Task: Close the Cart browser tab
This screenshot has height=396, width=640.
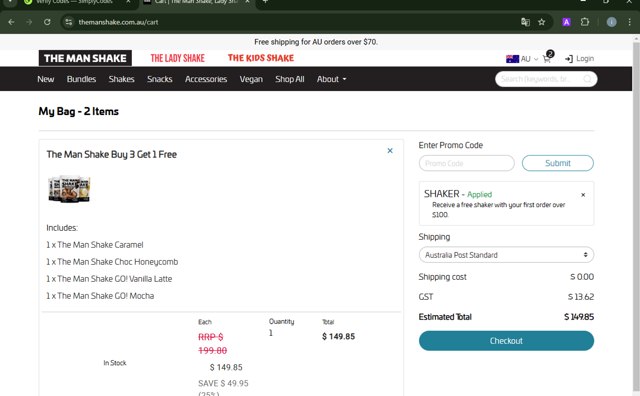Action: point(247,2)
